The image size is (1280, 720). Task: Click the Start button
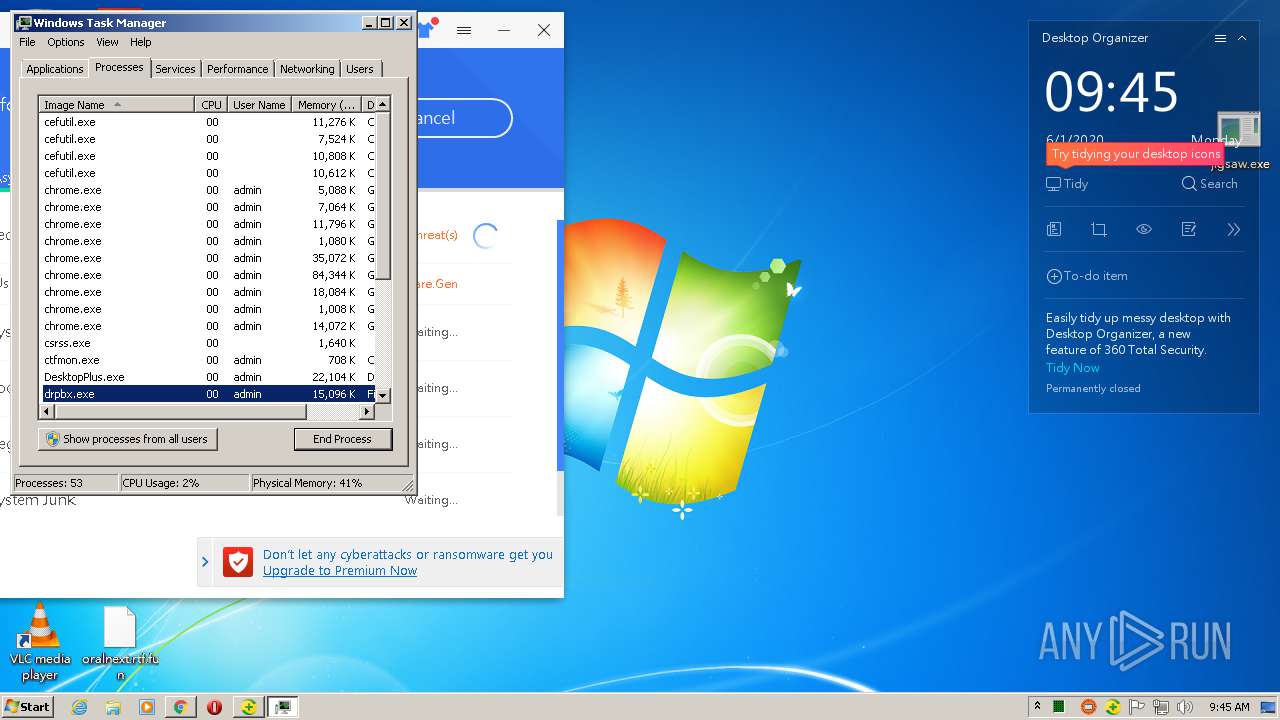tap(28, 707)
